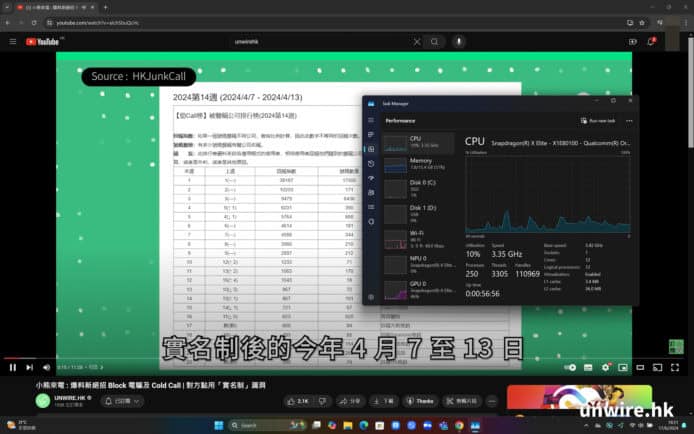This screenshot has height=434, width=694.
Task: Open YouTube notifications bell
Action: click(x=652, y=42)
